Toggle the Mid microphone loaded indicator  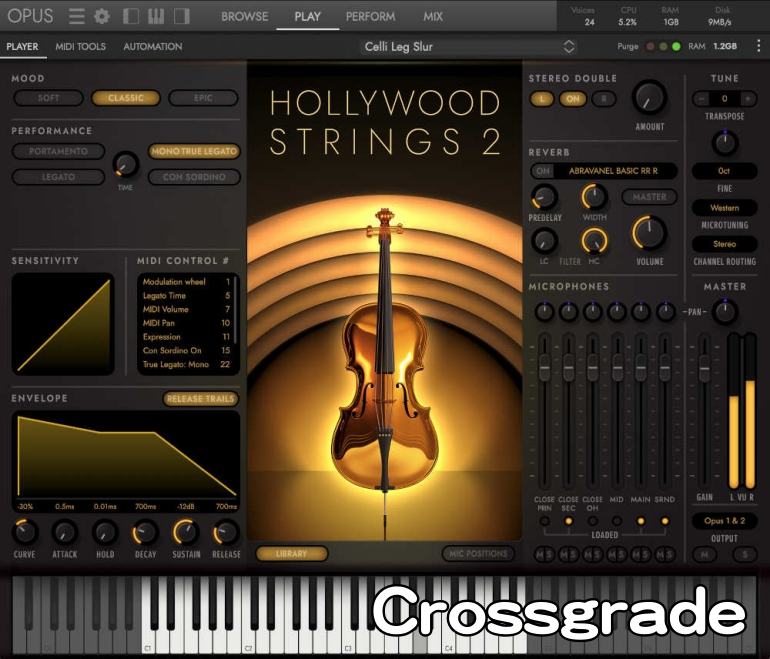point(617,521)
